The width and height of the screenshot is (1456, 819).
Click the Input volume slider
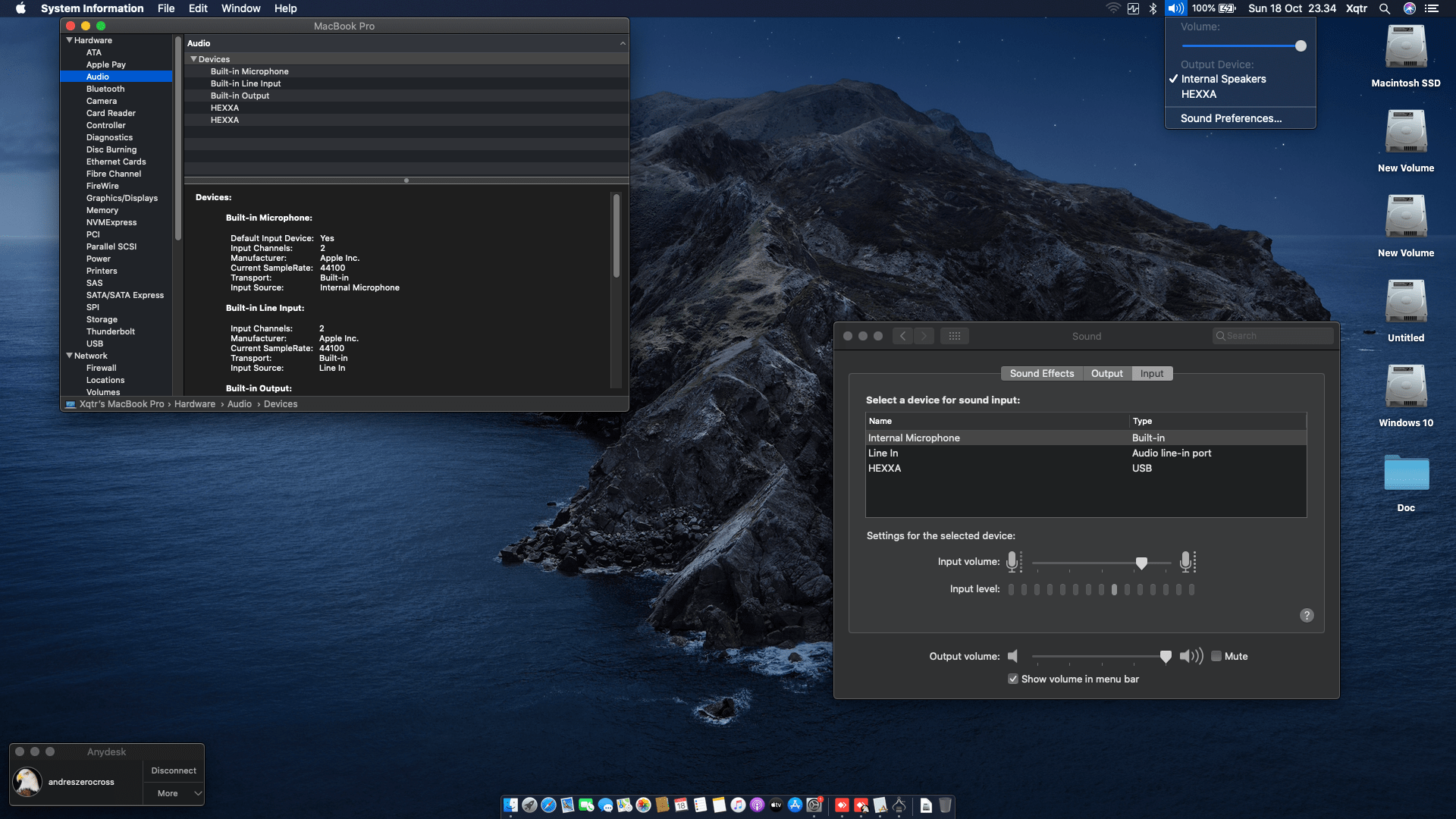point(1102,563)
